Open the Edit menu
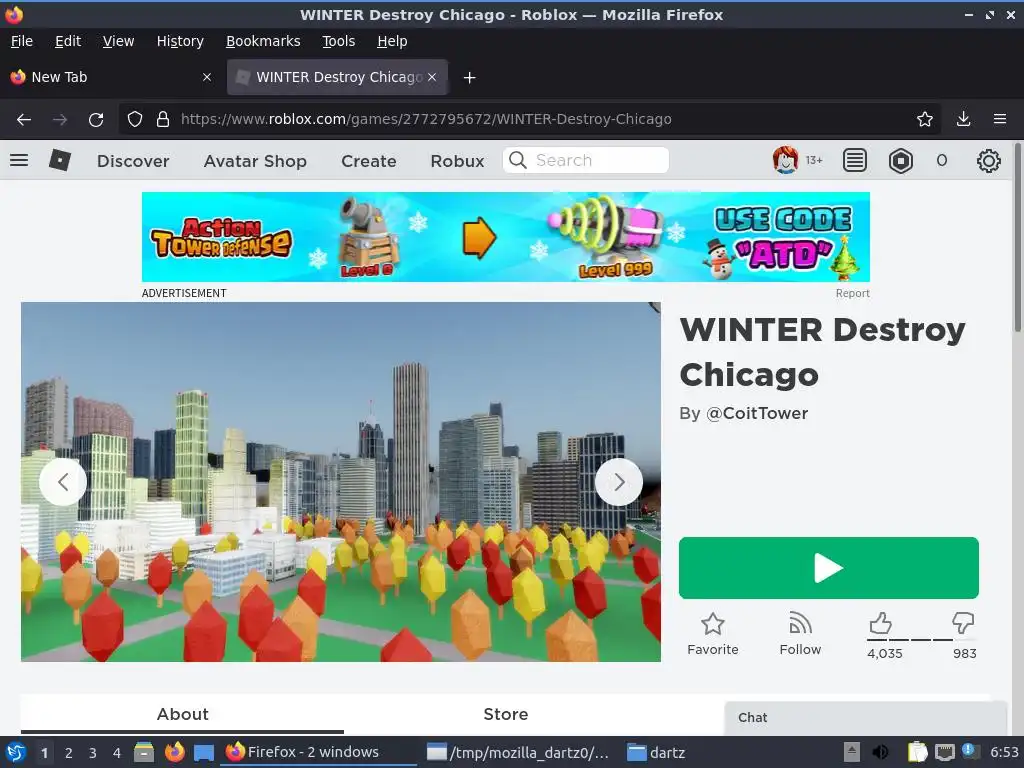1024x768 pixels. pos(68,41)
